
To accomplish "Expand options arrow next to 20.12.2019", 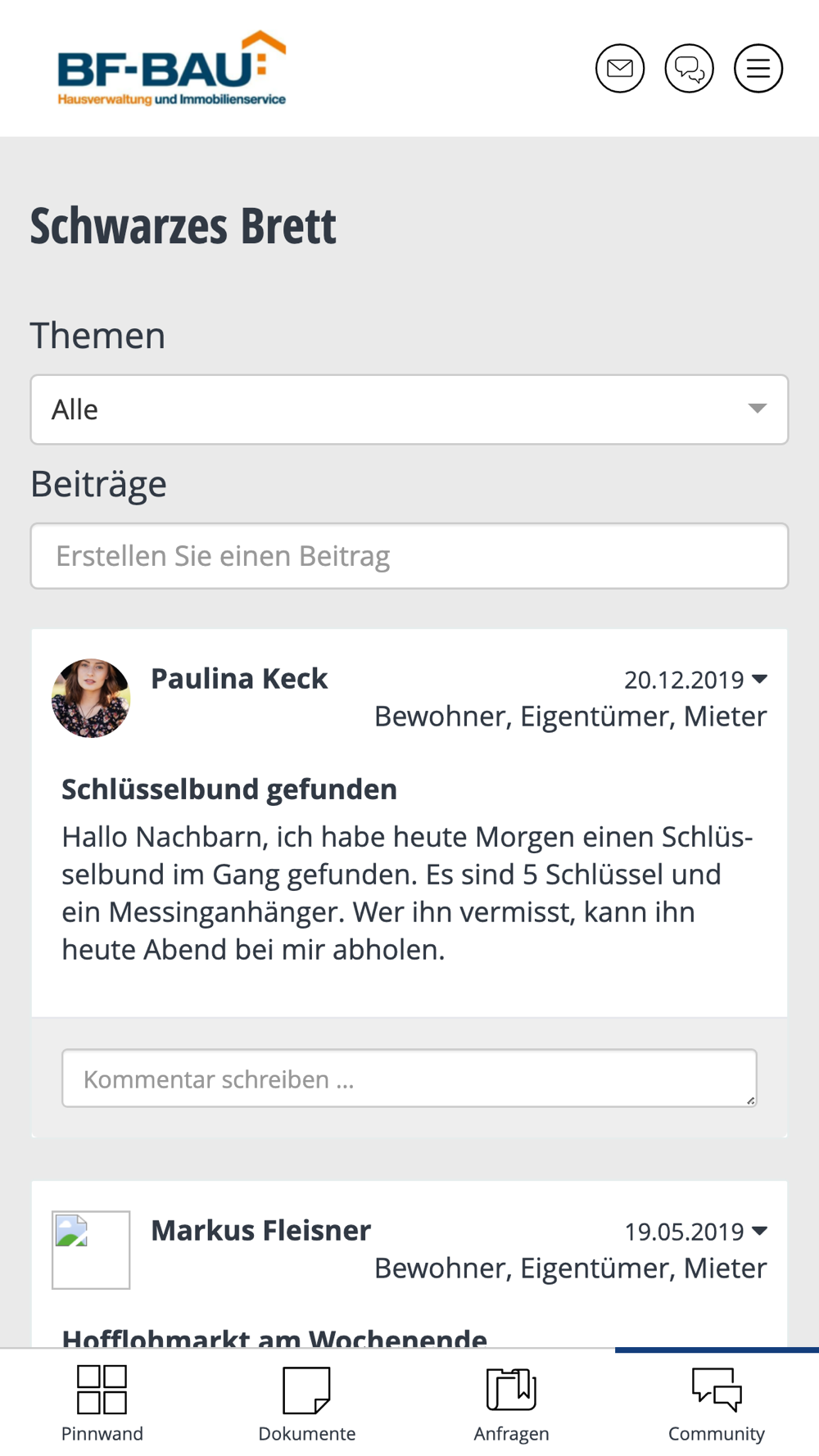I will click(x=759, y=679).
